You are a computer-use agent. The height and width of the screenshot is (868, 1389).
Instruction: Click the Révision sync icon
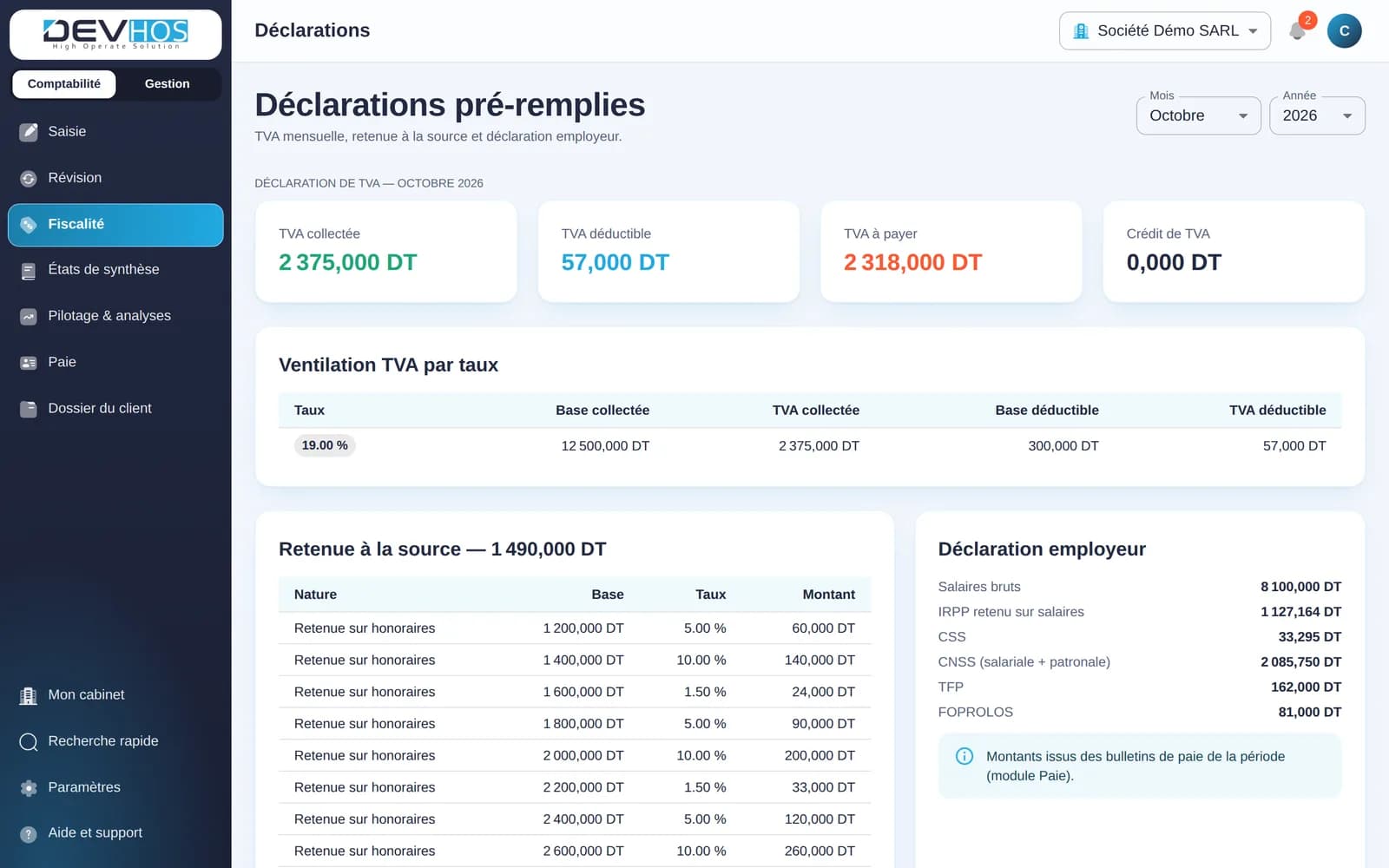29,178
